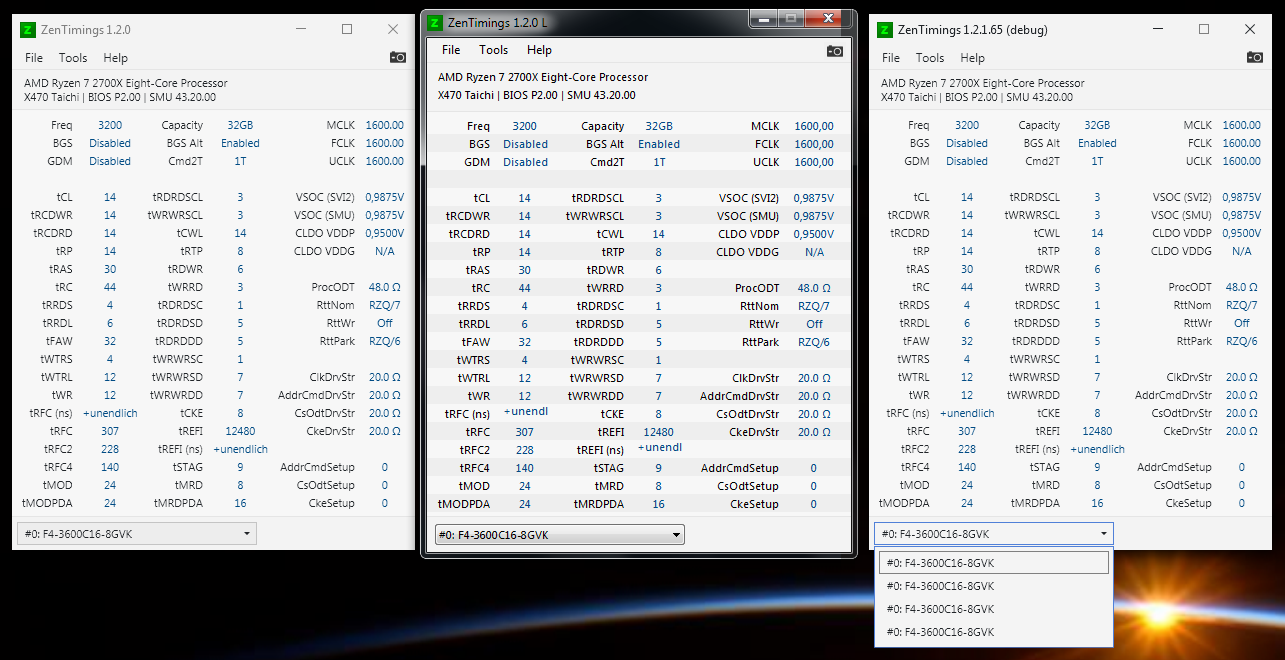
Task: Click CLDO VDDG N/A value in ZenTimings debug window
Action: pos(1242,251)
